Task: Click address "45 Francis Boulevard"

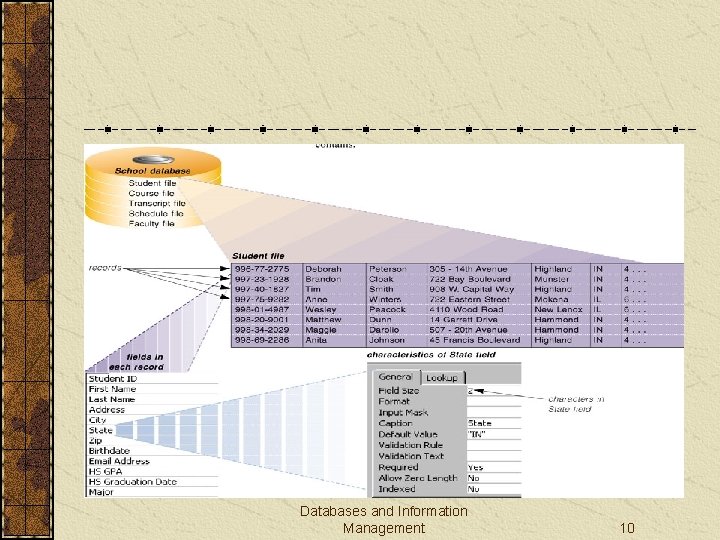Action: click(475, 340)
